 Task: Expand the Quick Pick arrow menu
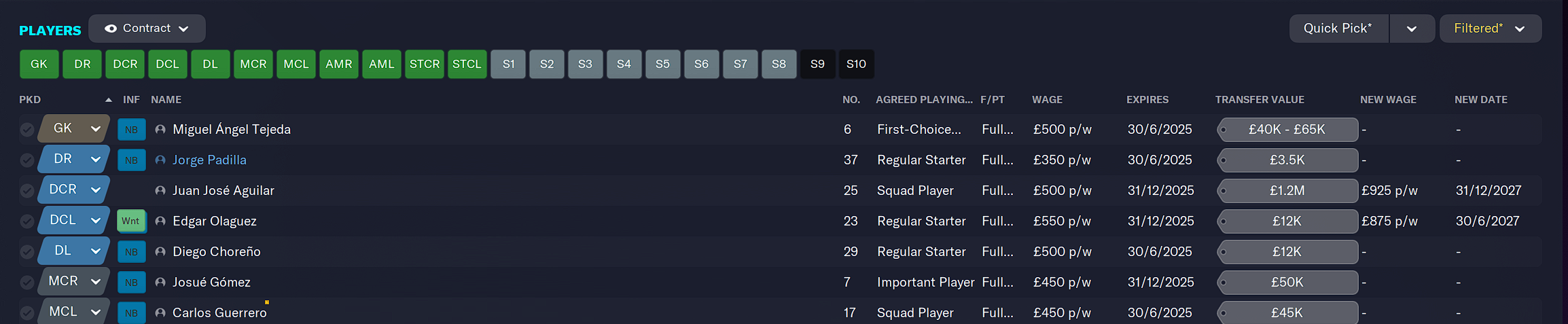point(1412,29)
